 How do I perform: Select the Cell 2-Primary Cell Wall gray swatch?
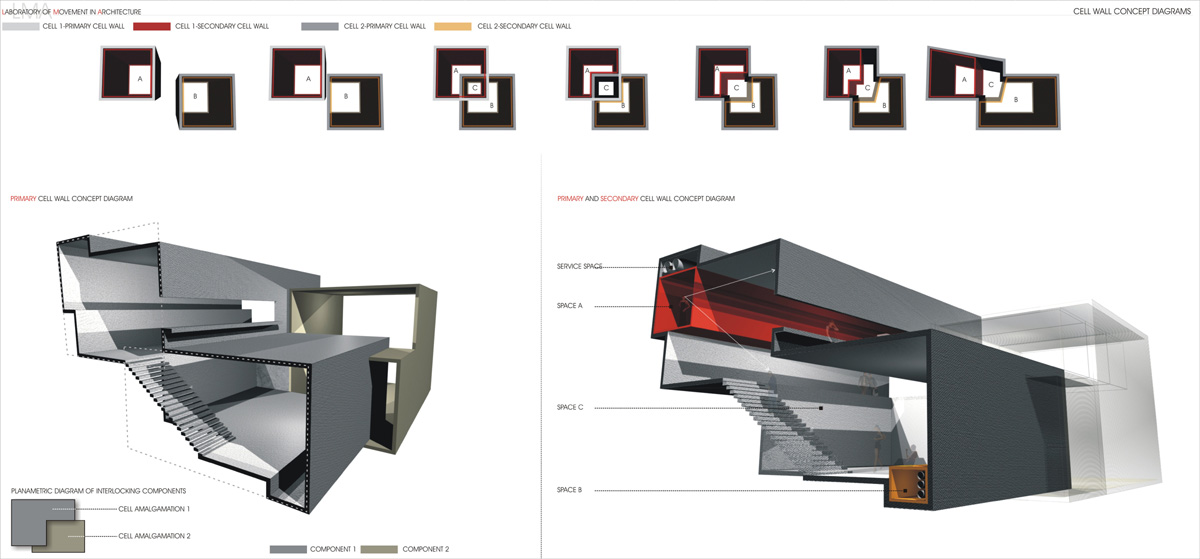320,26
